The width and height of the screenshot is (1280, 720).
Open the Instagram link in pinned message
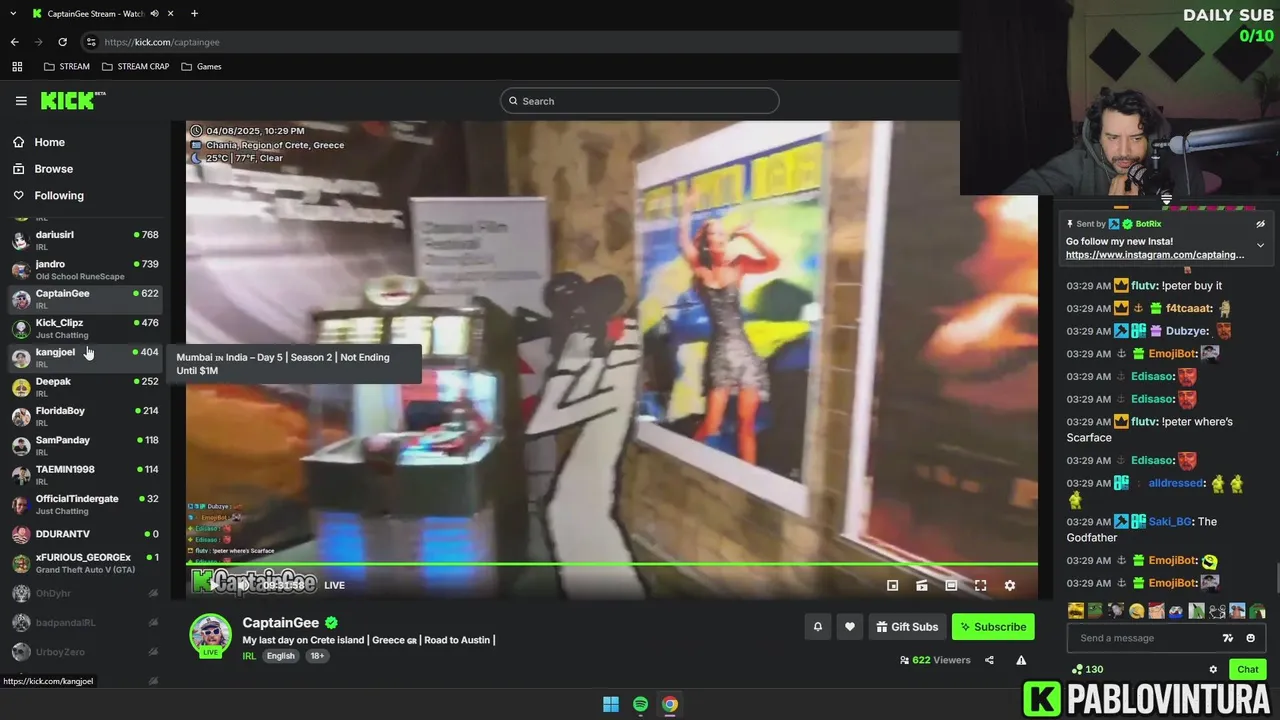[x=1155, y=255]
